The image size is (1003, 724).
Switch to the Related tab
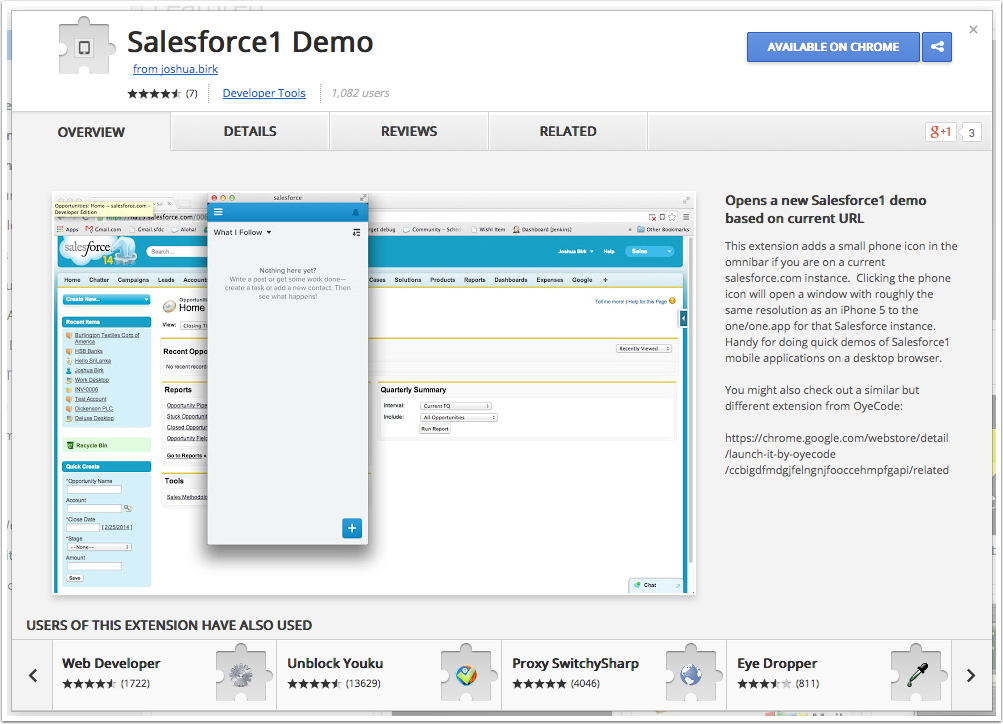[568, 131]
